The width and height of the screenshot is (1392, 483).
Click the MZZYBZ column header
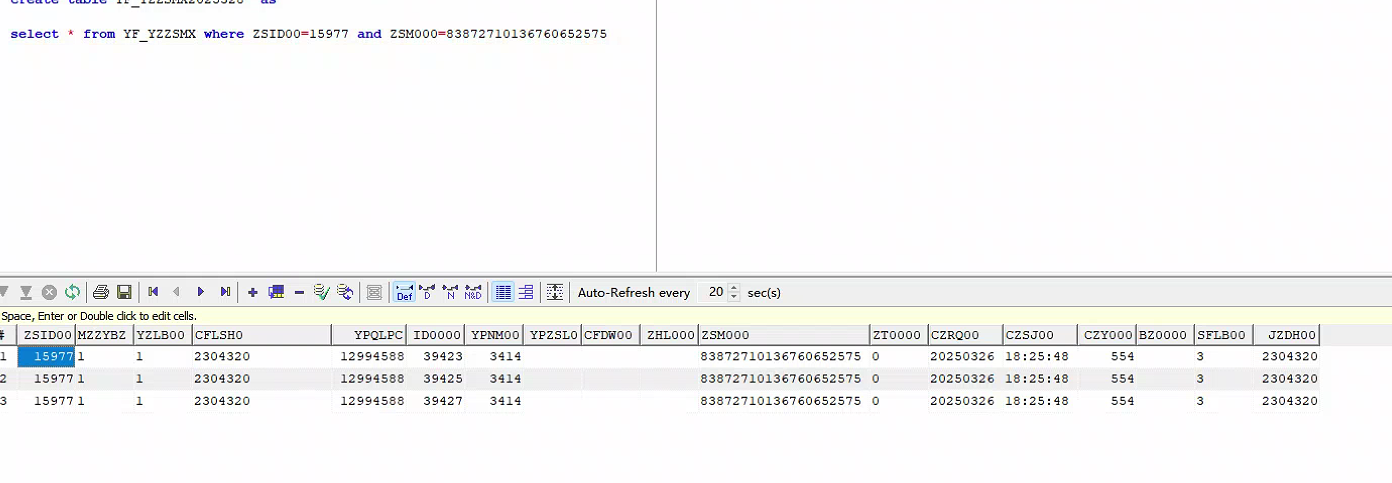[x=104, y=335]
